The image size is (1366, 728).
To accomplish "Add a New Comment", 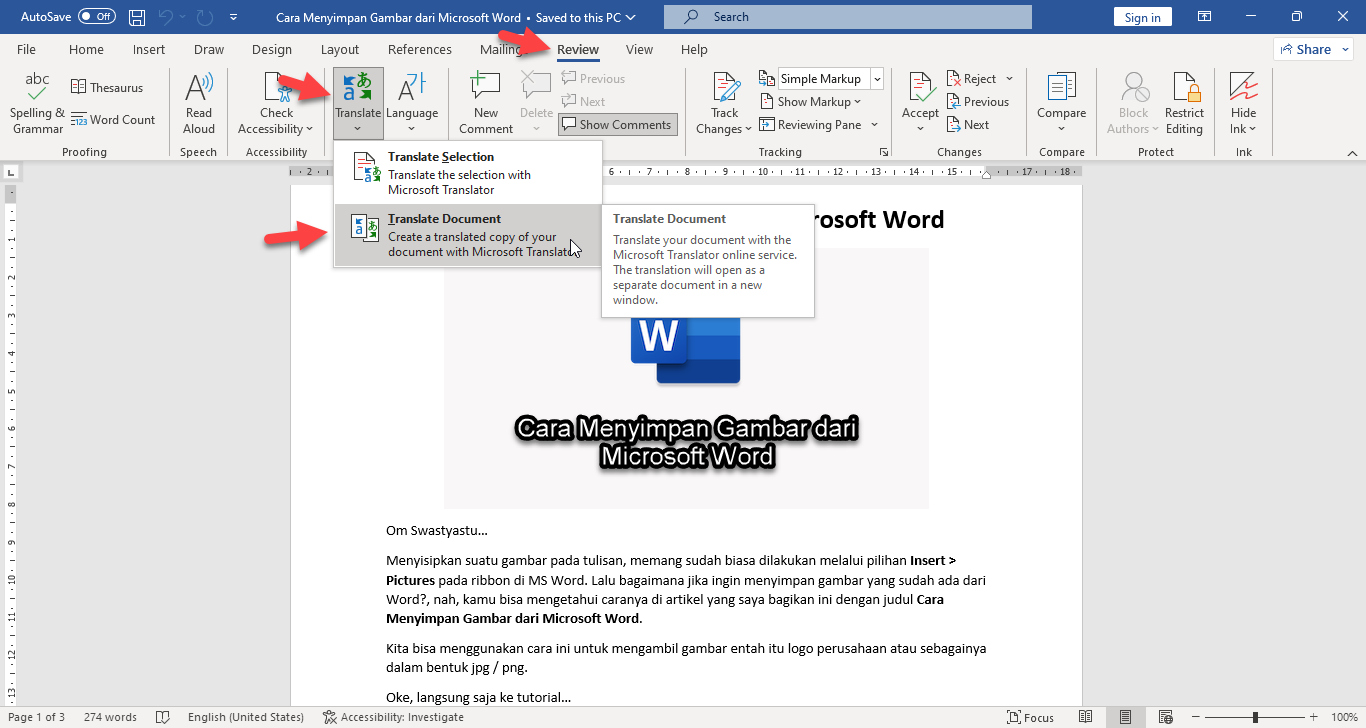I will (486, 104).
